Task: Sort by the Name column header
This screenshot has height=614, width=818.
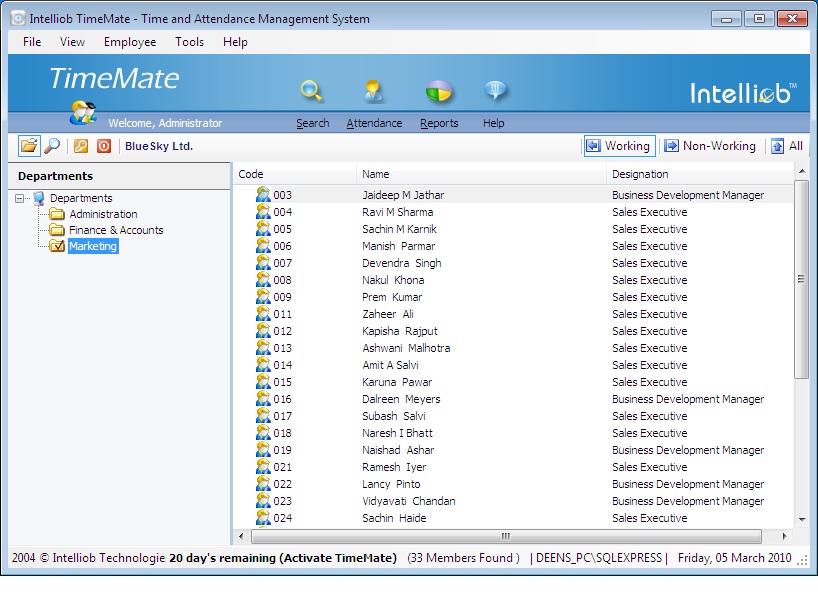Action: click(481, 174)
